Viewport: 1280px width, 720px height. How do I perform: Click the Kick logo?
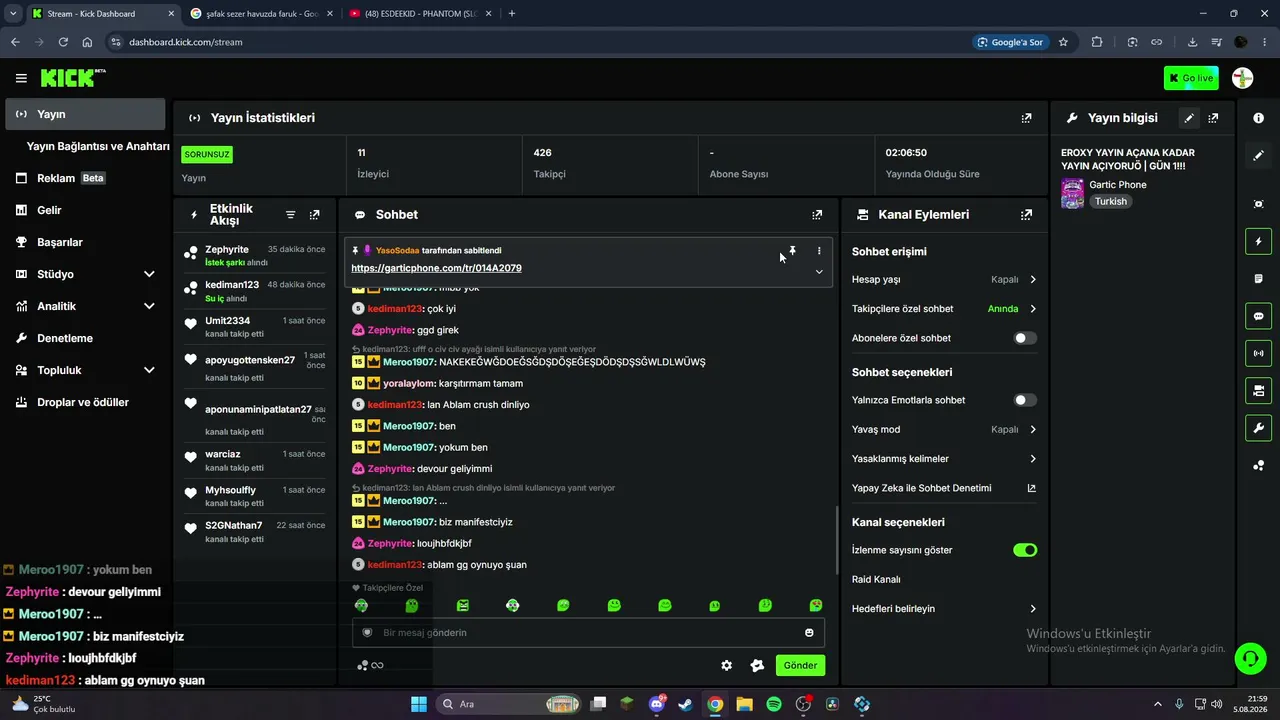click(x=72, y=78)
